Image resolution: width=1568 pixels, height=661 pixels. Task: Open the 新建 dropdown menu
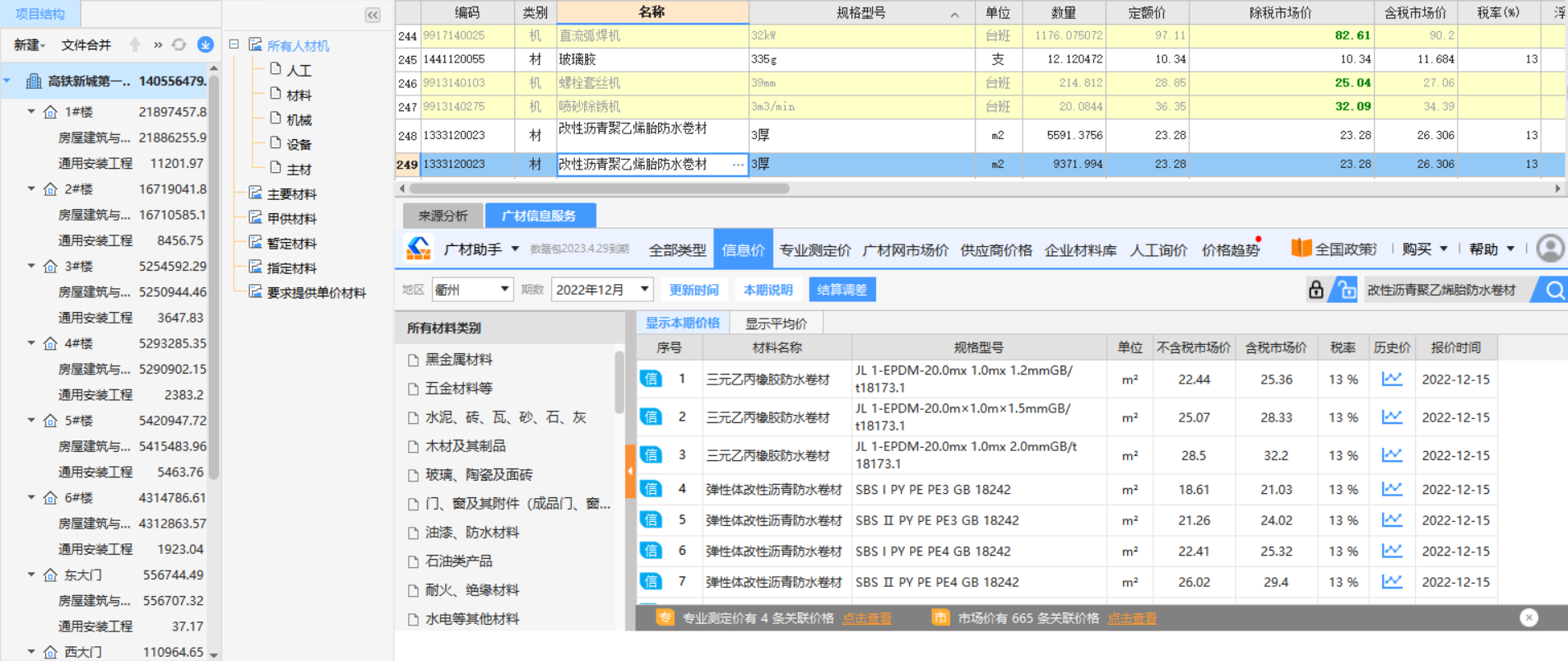click(30, 45)
